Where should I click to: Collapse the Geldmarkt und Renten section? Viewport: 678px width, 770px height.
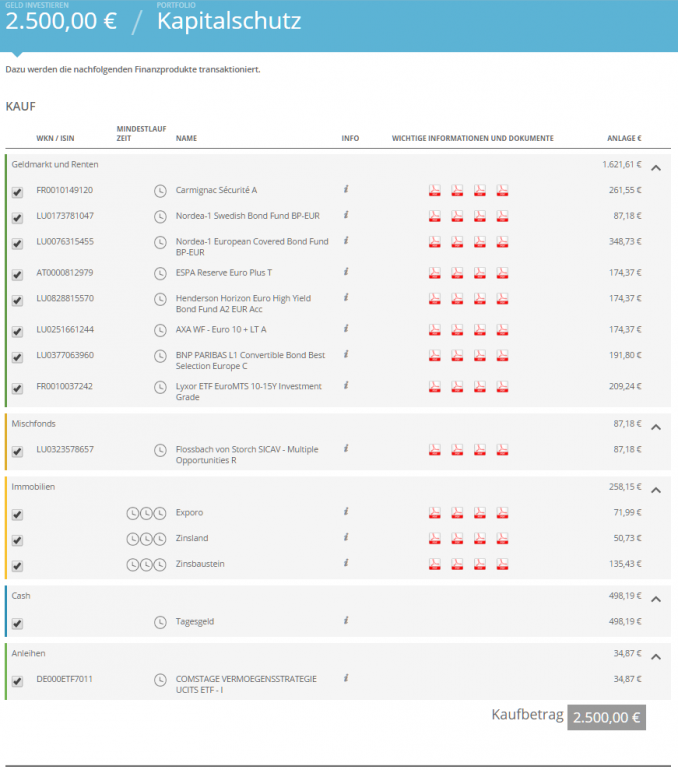coord(656,168)
